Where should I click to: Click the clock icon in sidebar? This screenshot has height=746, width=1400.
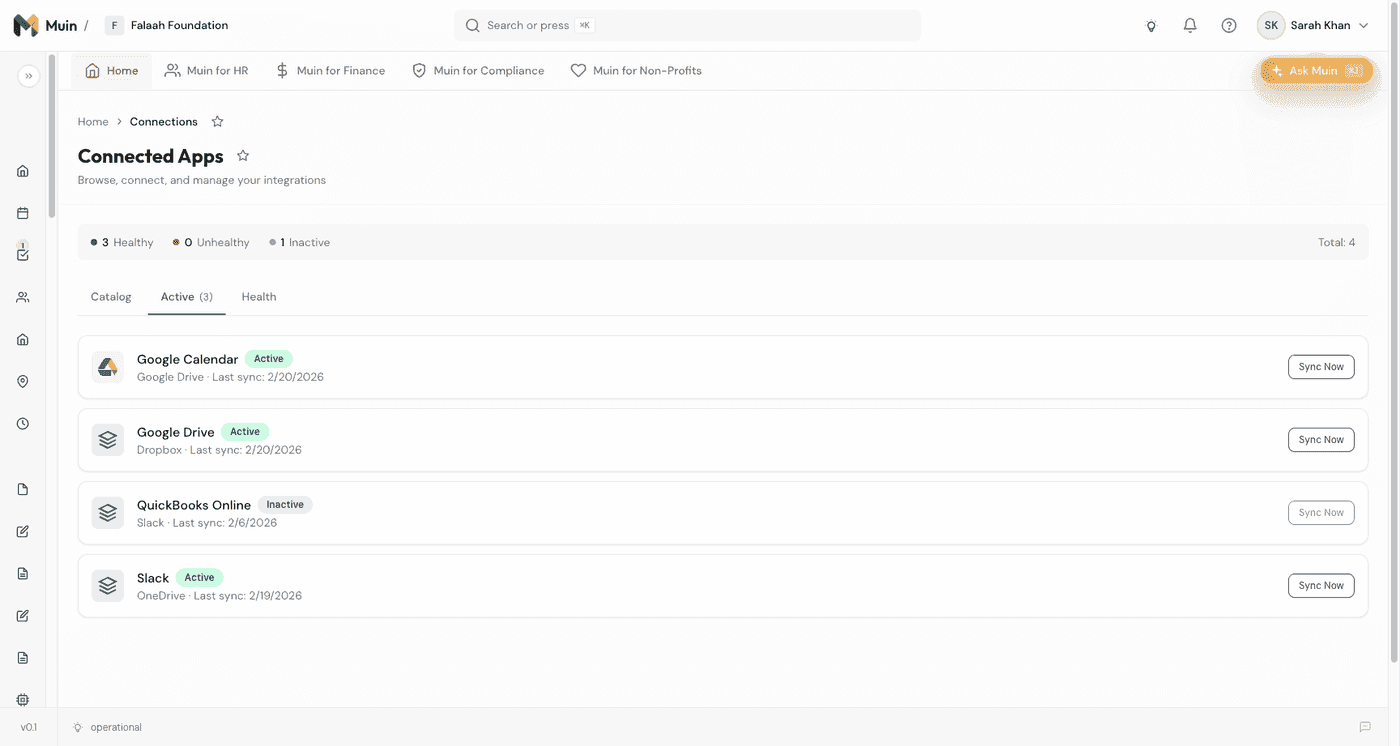point(23,424)
